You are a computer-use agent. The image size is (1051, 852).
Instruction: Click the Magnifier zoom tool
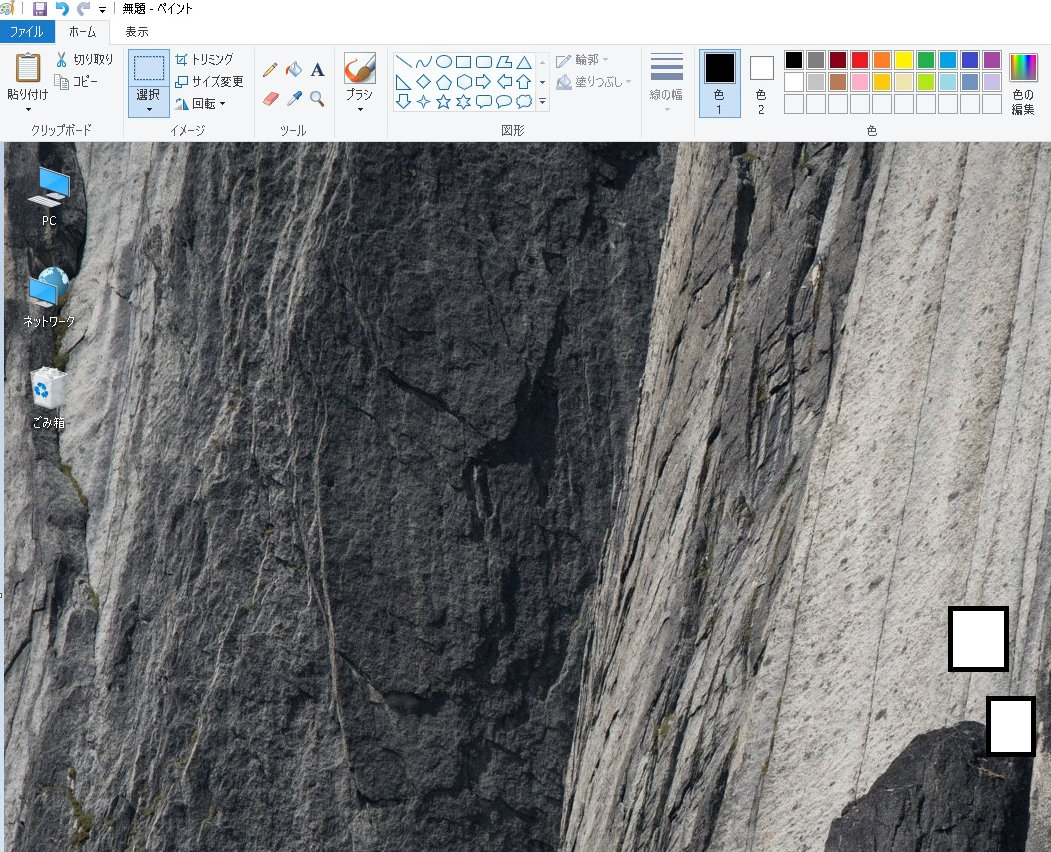coord(317,99)
